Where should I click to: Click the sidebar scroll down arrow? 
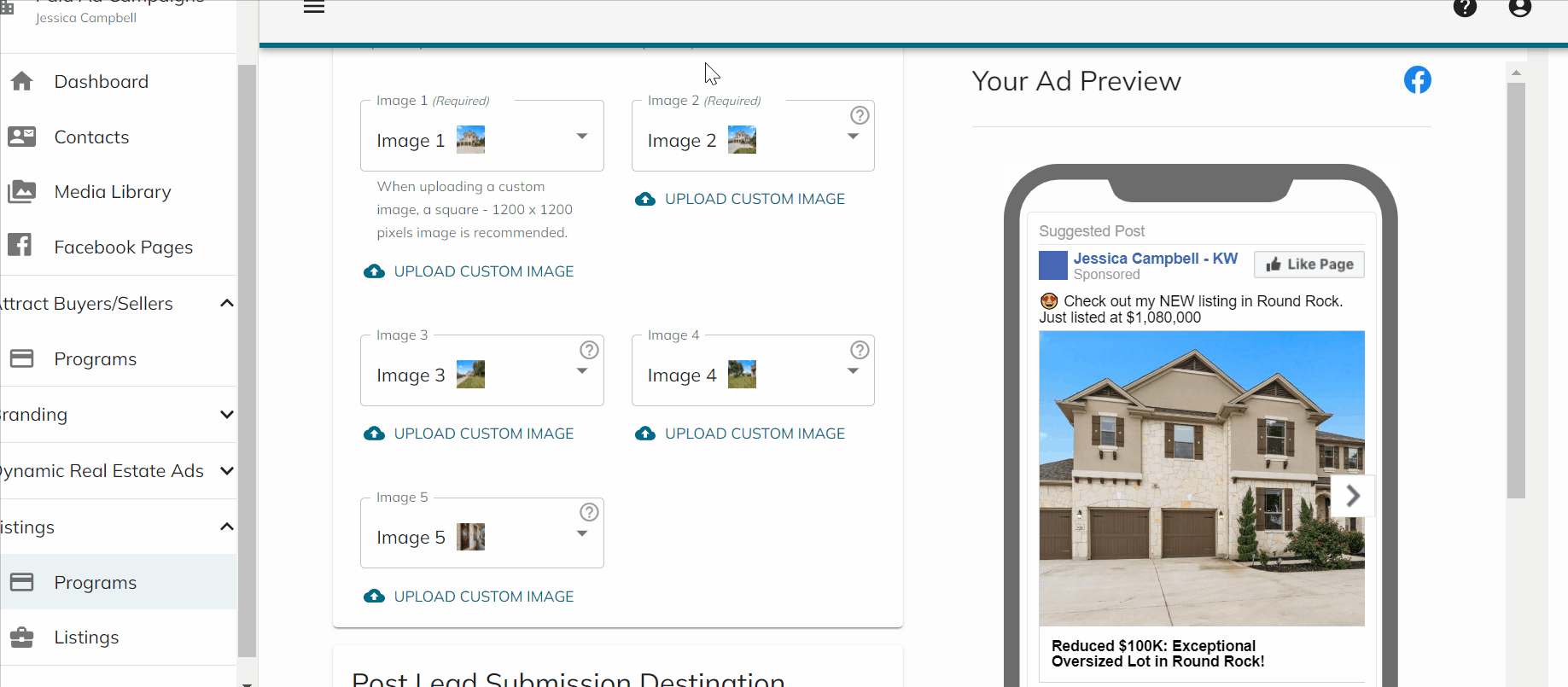point(247,683)
